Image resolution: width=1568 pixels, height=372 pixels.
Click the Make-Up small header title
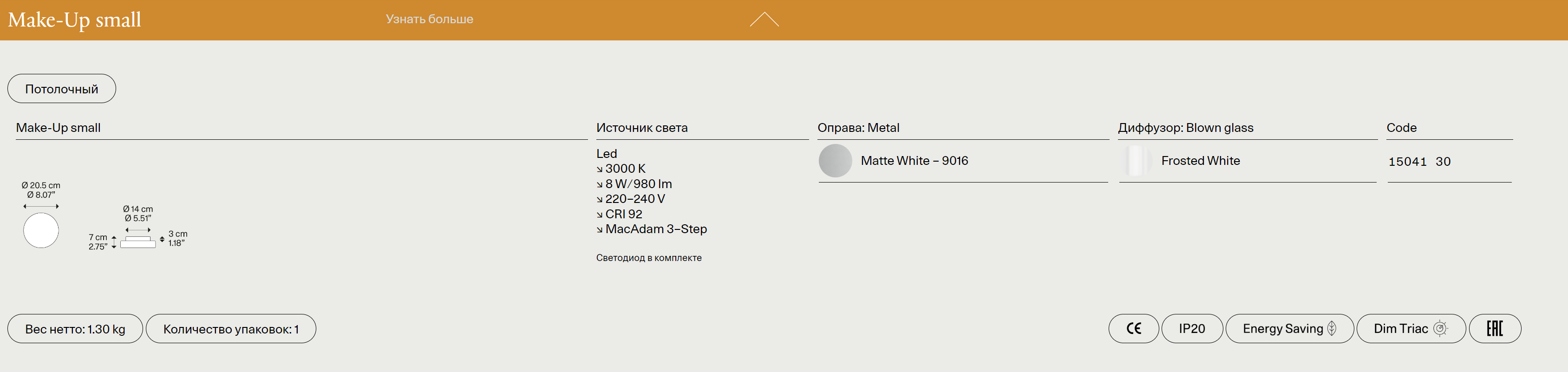tap(74, 20)
